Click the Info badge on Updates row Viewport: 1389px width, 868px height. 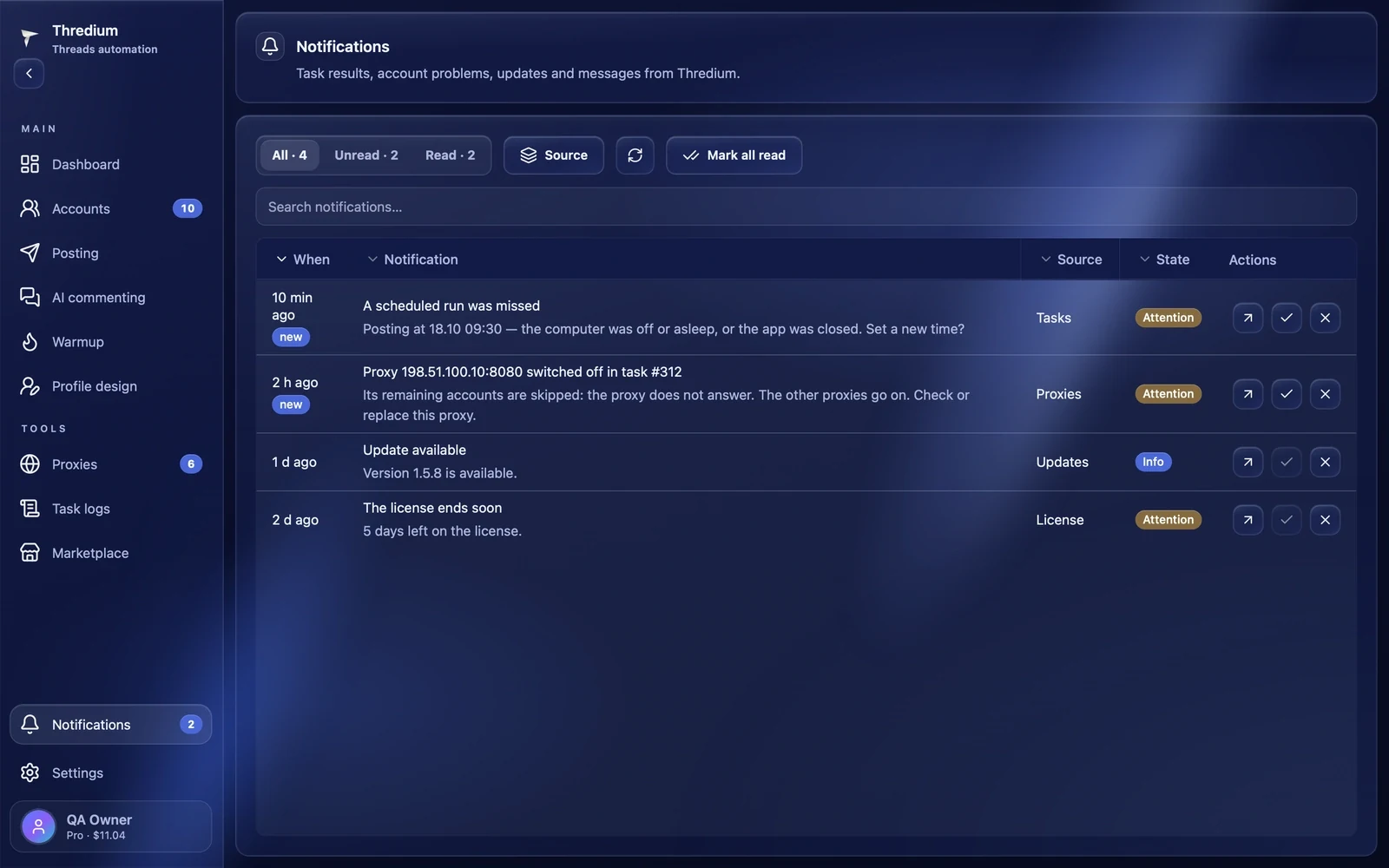1153,462
